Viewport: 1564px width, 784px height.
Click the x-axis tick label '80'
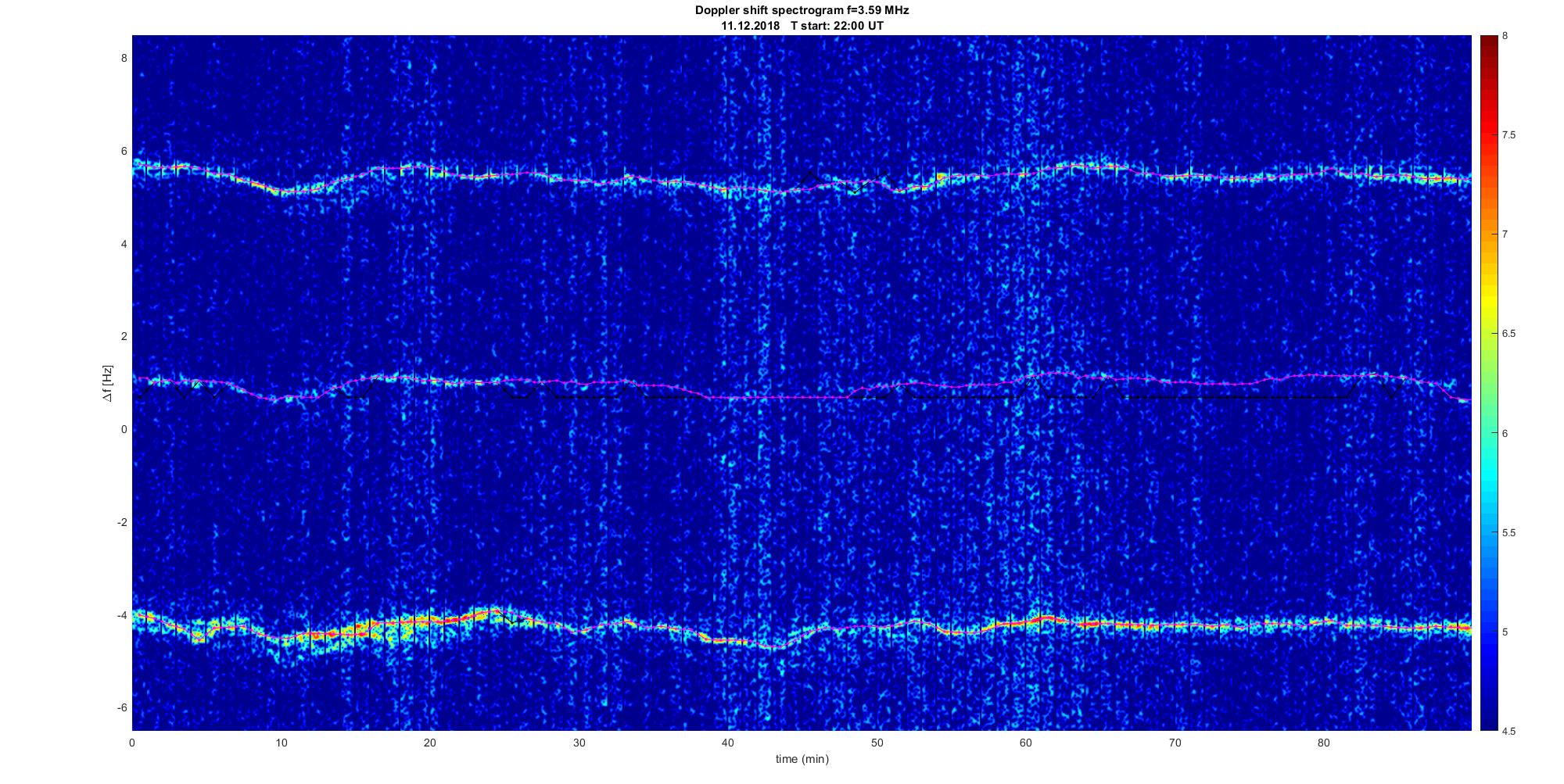[1323, 743]
